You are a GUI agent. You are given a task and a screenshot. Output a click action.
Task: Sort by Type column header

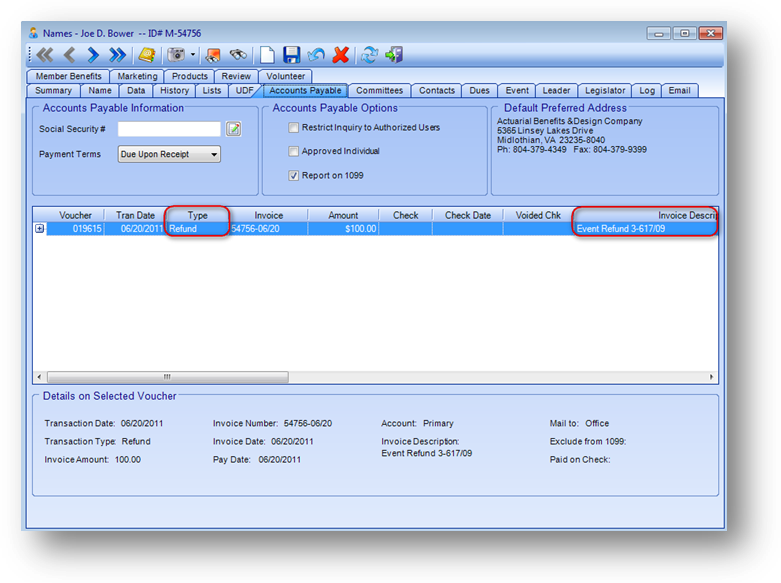pos(197,215)
